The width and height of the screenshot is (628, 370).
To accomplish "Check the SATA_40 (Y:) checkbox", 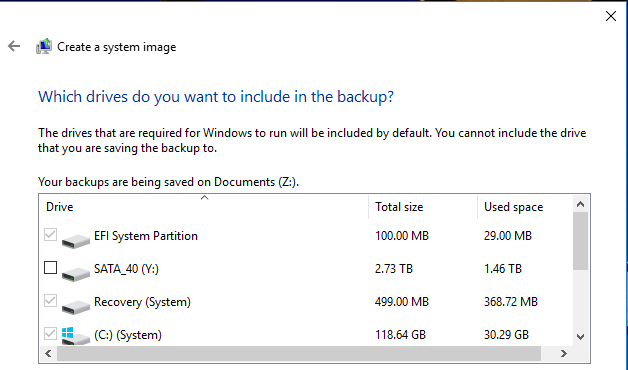I will tap(50, 267).
